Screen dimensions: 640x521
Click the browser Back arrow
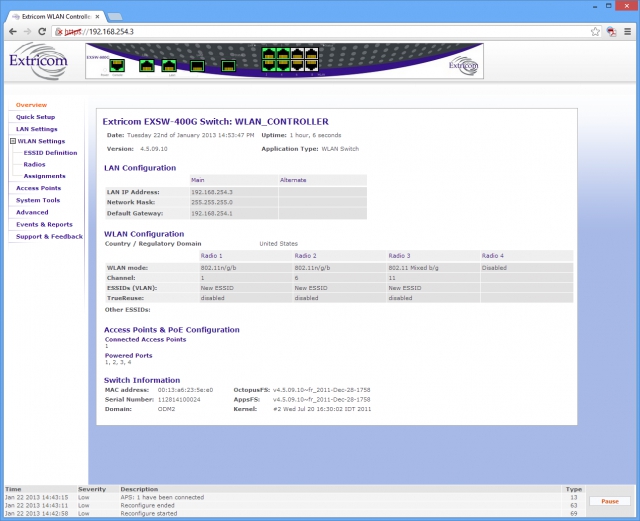pos(13,31)
